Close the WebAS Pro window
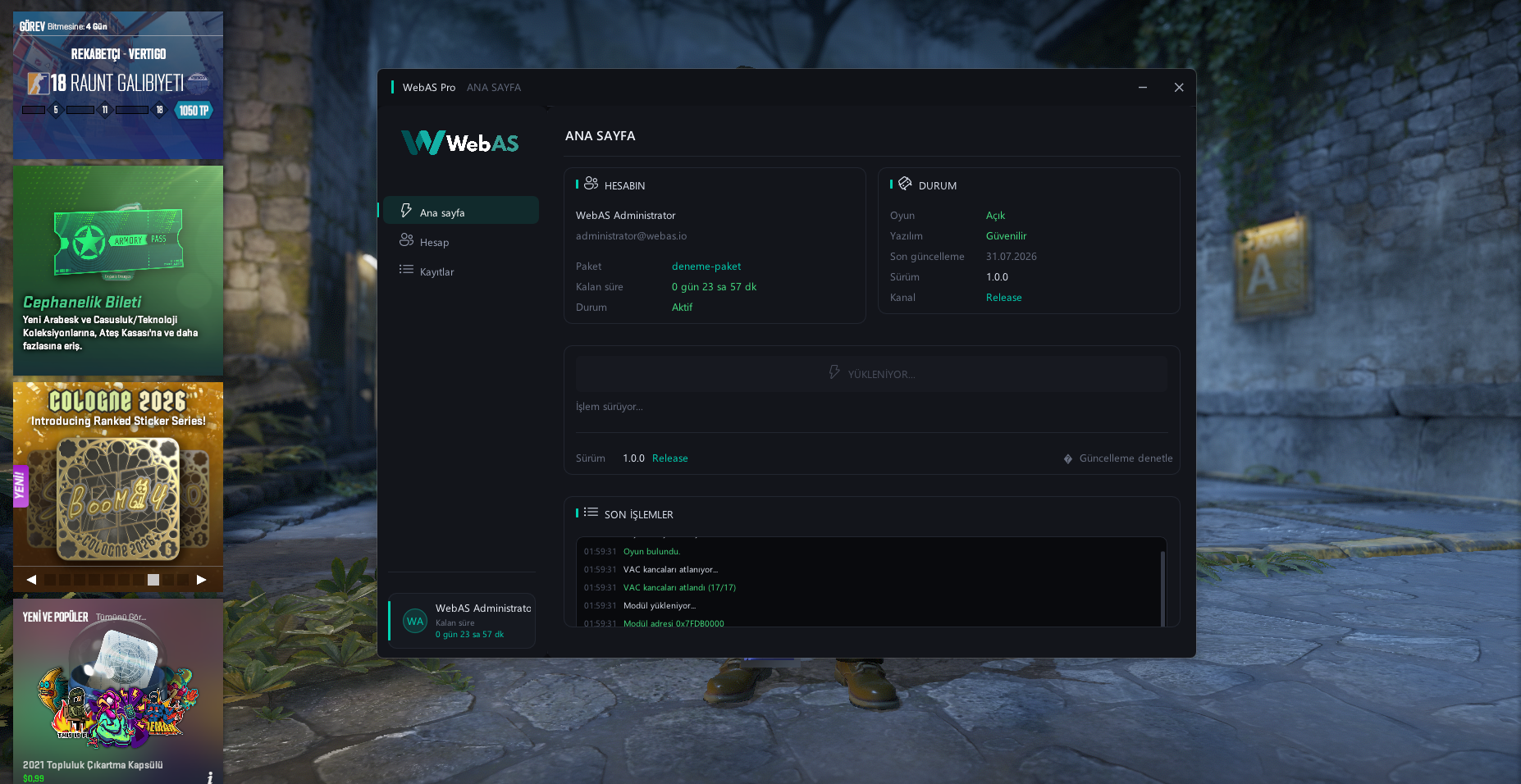 [1179, 87]
